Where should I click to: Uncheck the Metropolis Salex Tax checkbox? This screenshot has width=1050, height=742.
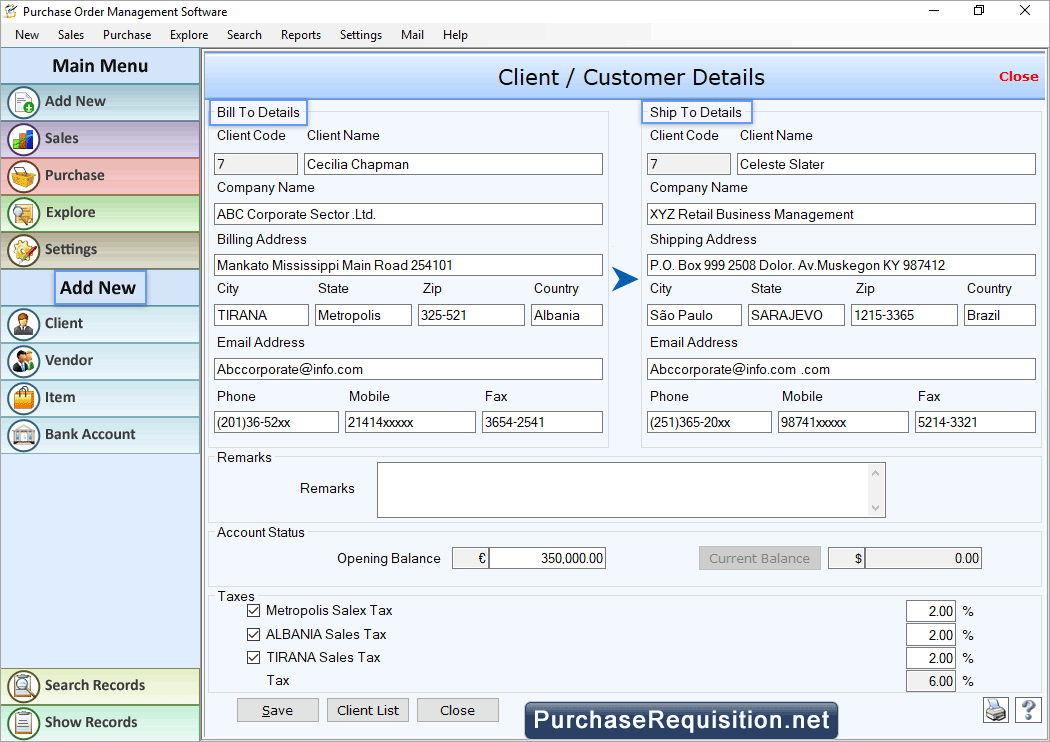(x=253, y=610)
